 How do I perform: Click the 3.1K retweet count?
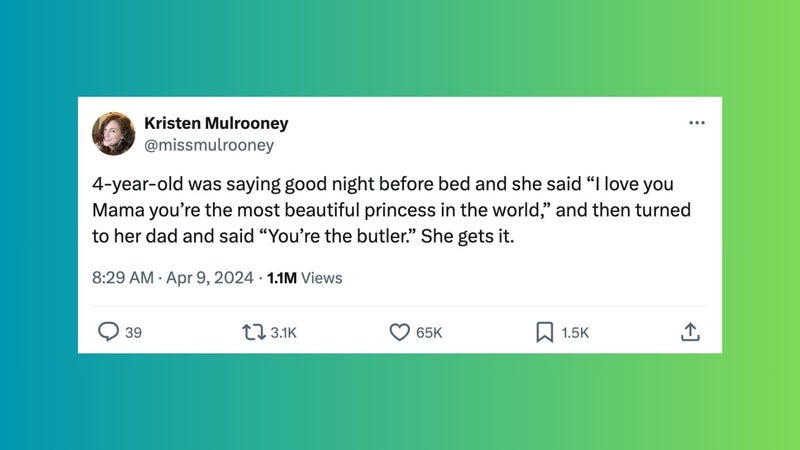(283, 333)
